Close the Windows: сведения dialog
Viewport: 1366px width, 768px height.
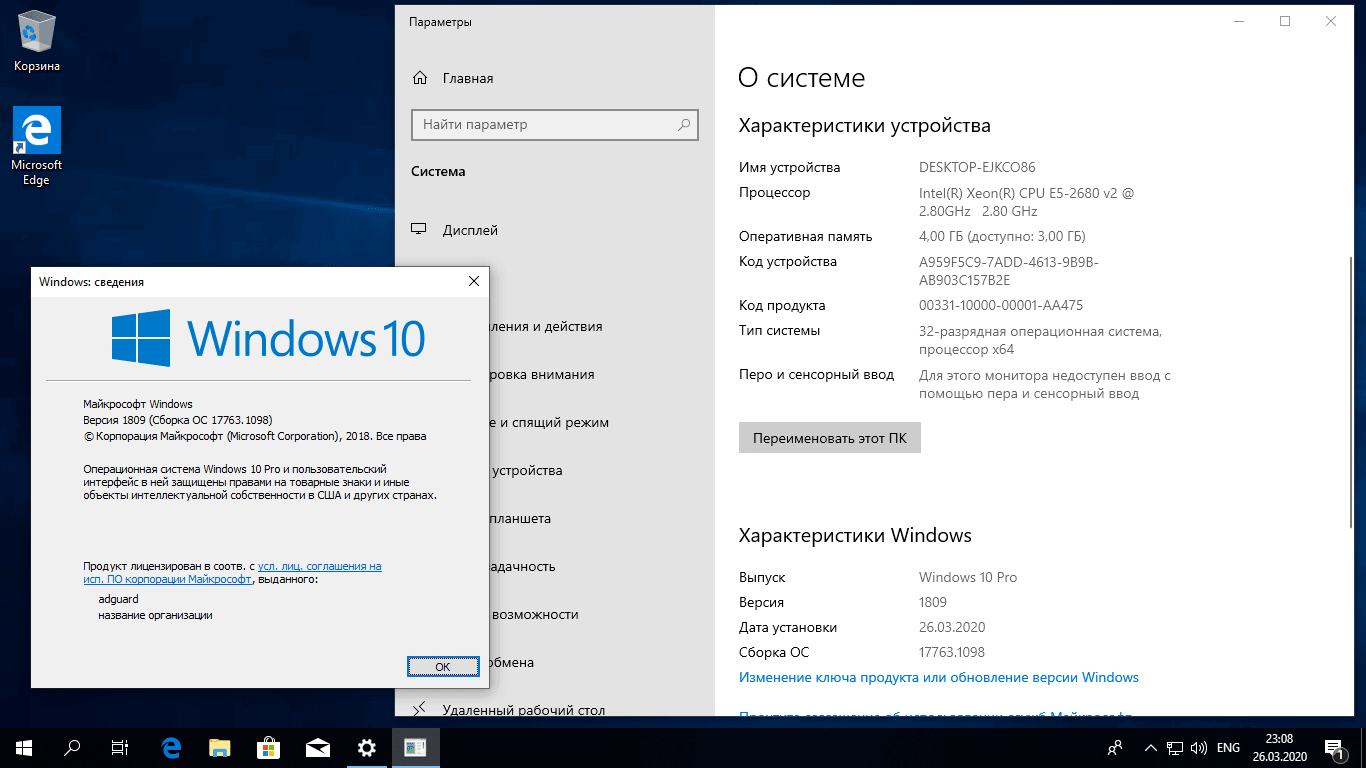click(x=474, y=282)
